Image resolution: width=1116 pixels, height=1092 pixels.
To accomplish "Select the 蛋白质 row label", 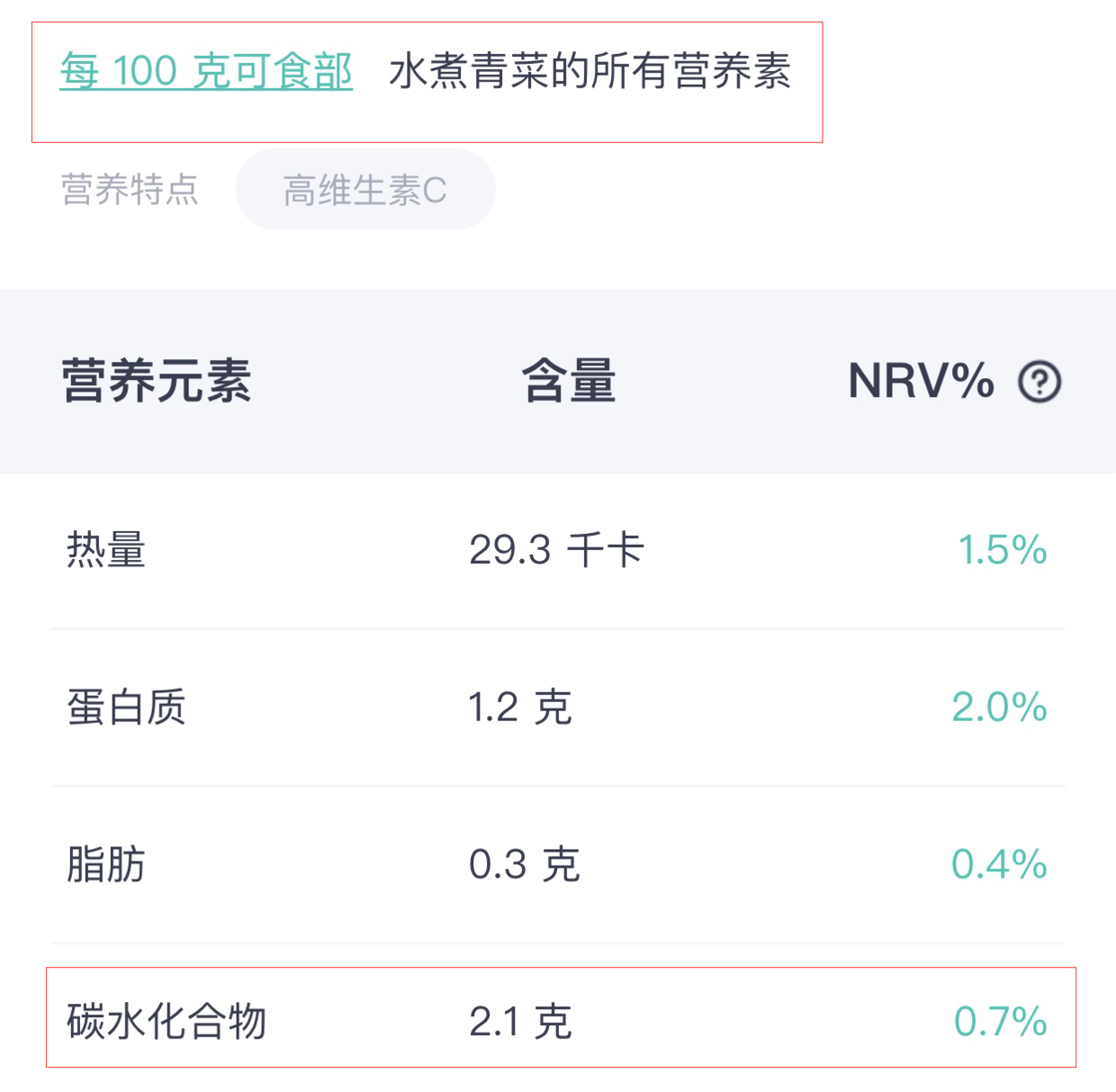I will pos(126,707).
